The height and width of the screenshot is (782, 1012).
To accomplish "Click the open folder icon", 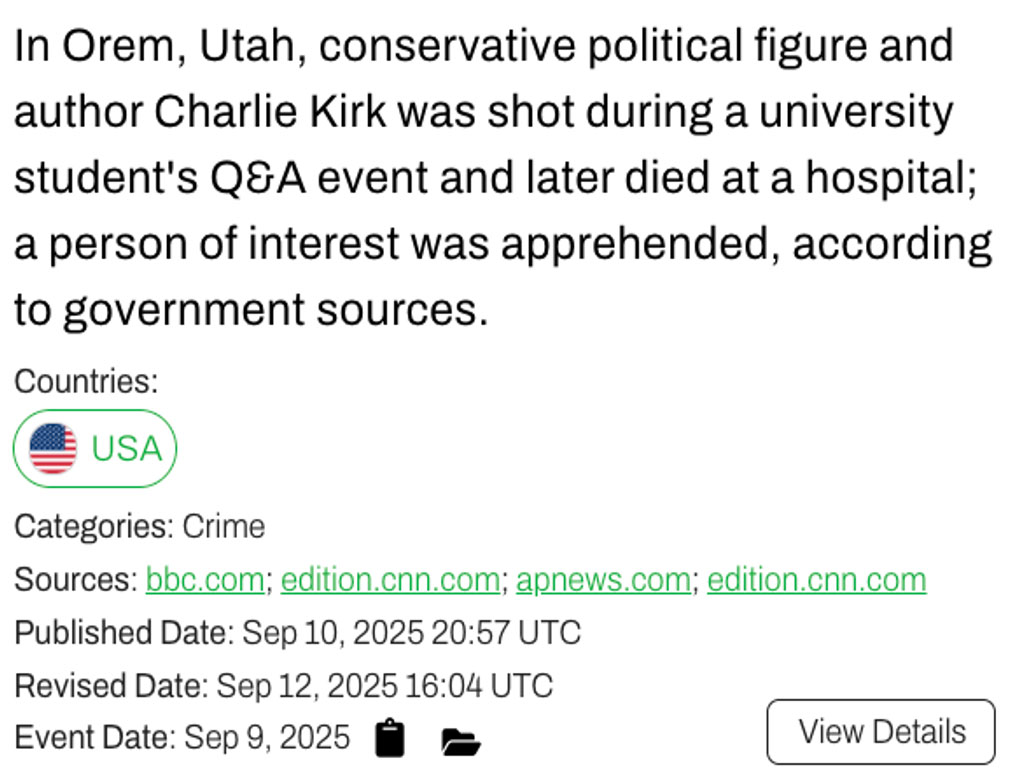I will [x=460, y=741].
